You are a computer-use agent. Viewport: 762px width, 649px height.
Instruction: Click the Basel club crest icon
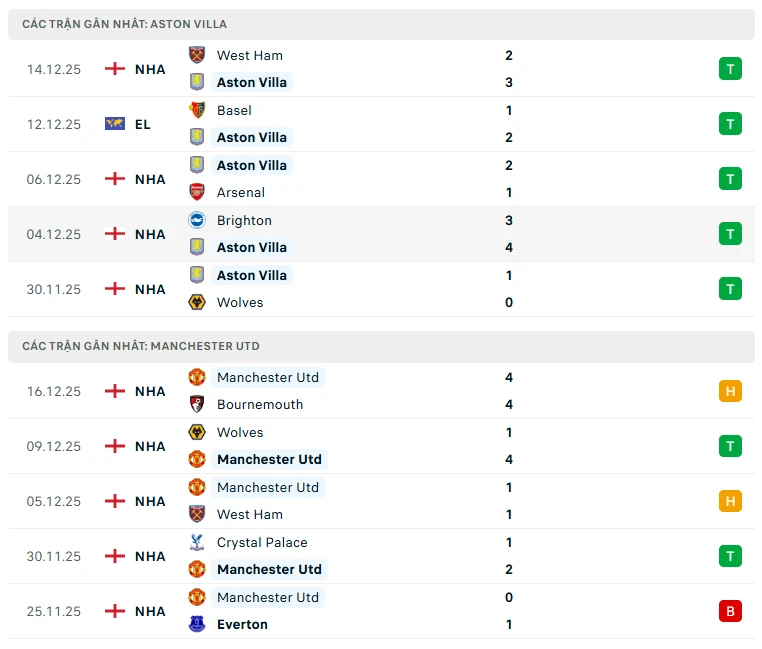[197, 110]
